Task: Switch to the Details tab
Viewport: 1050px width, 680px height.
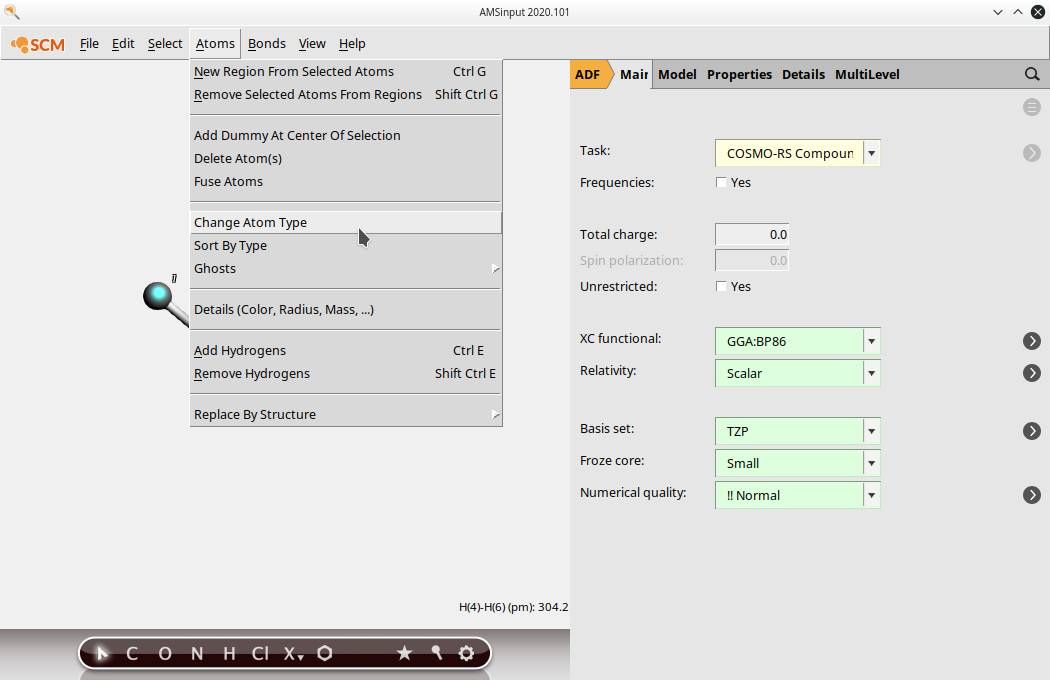Action: [803, 74]
